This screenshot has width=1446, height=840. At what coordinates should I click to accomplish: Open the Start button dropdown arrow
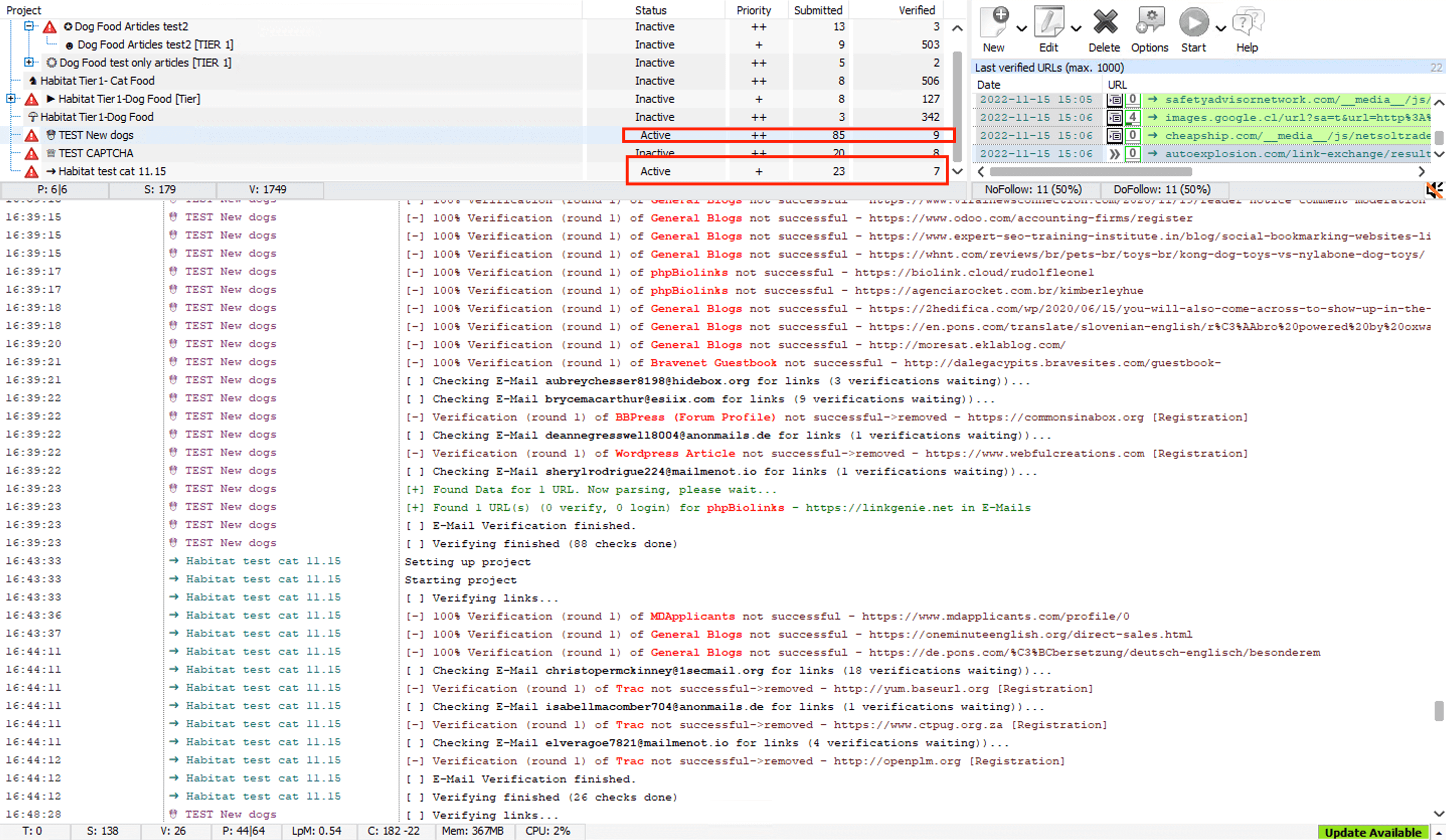[1221, 28]
